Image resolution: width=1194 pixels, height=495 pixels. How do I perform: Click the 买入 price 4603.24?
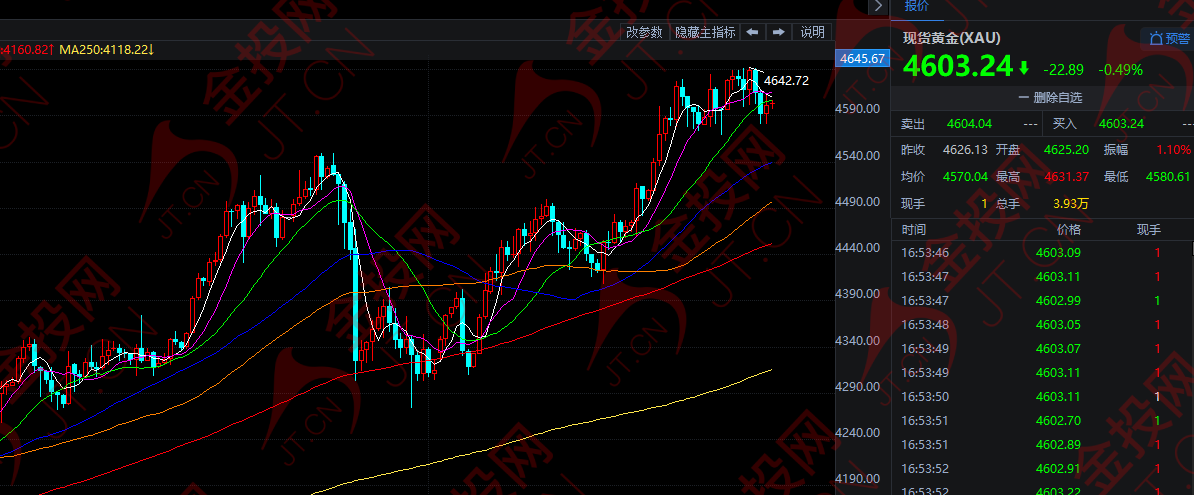pyautogui.click(x=1122, y=123)
